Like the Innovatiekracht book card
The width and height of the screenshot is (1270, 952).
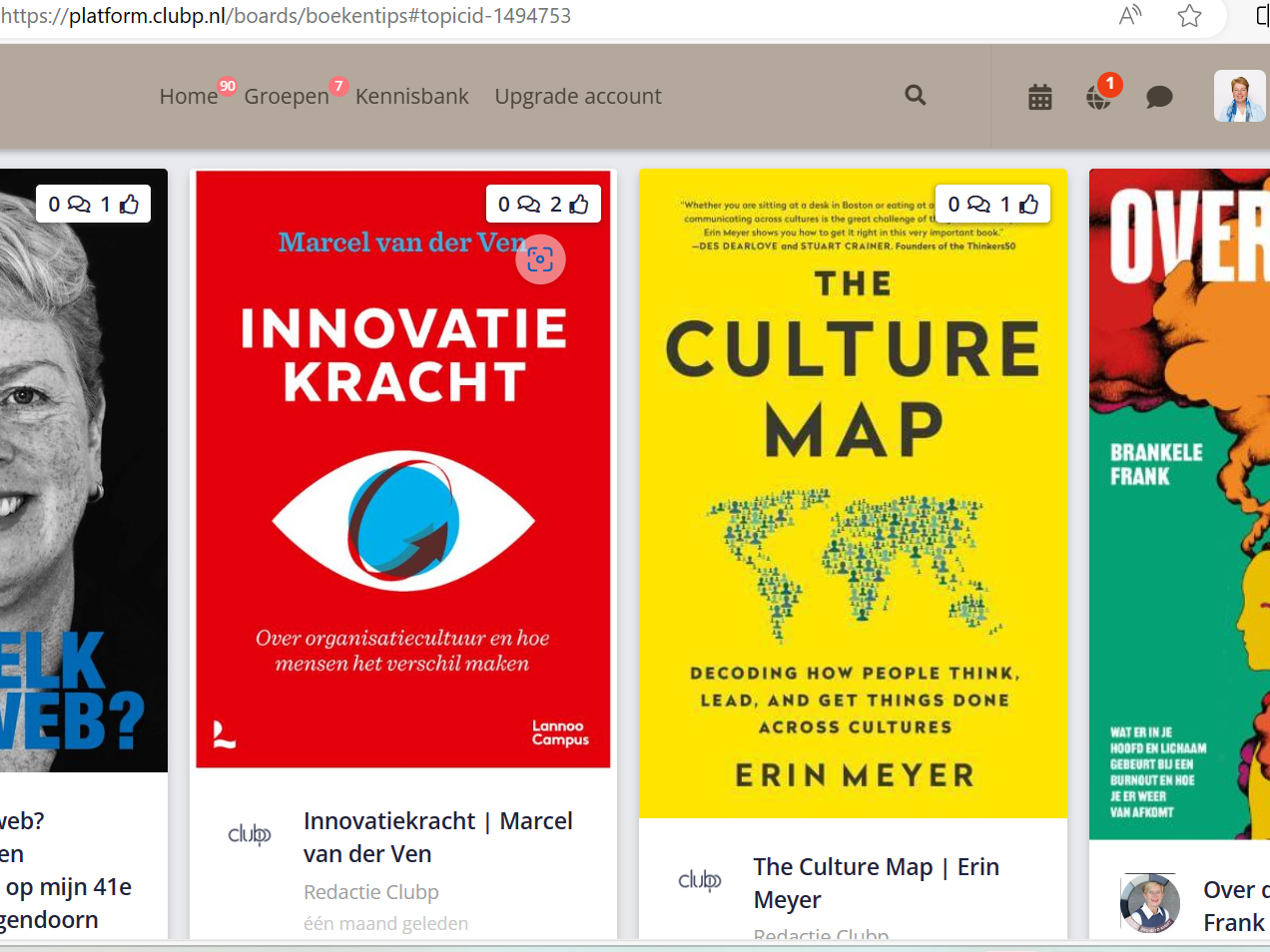pos(579,205)
